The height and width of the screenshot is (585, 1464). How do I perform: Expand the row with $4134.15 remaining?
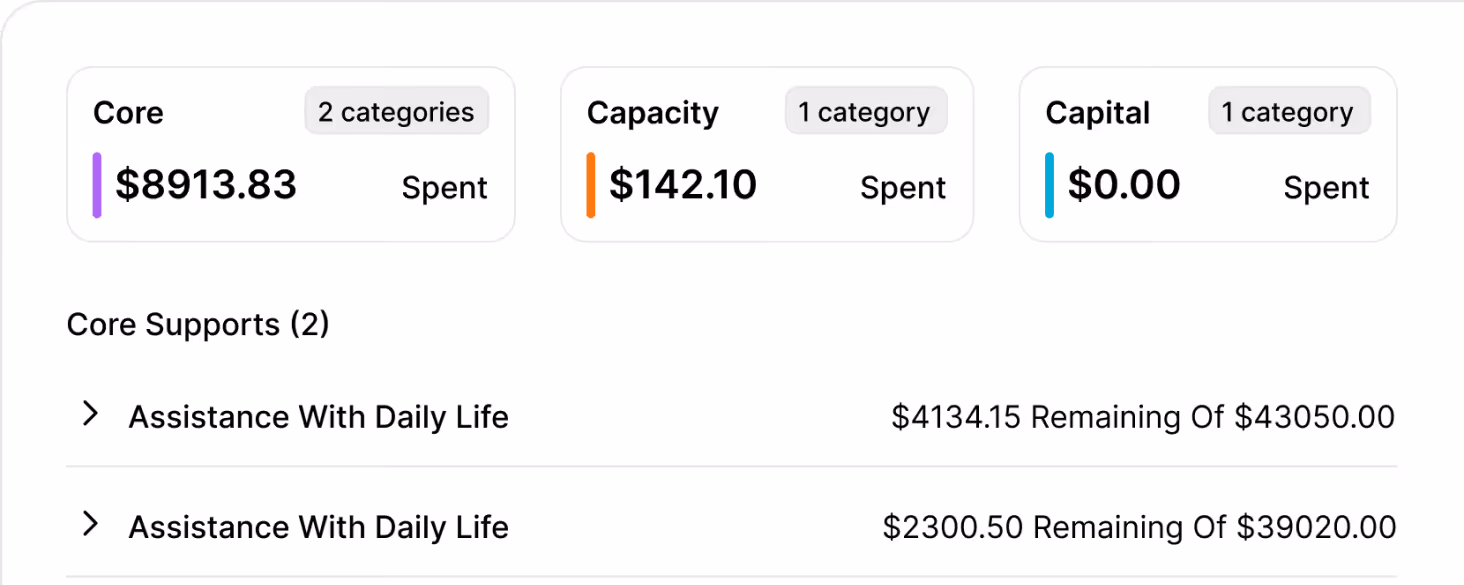pos(91,414)
